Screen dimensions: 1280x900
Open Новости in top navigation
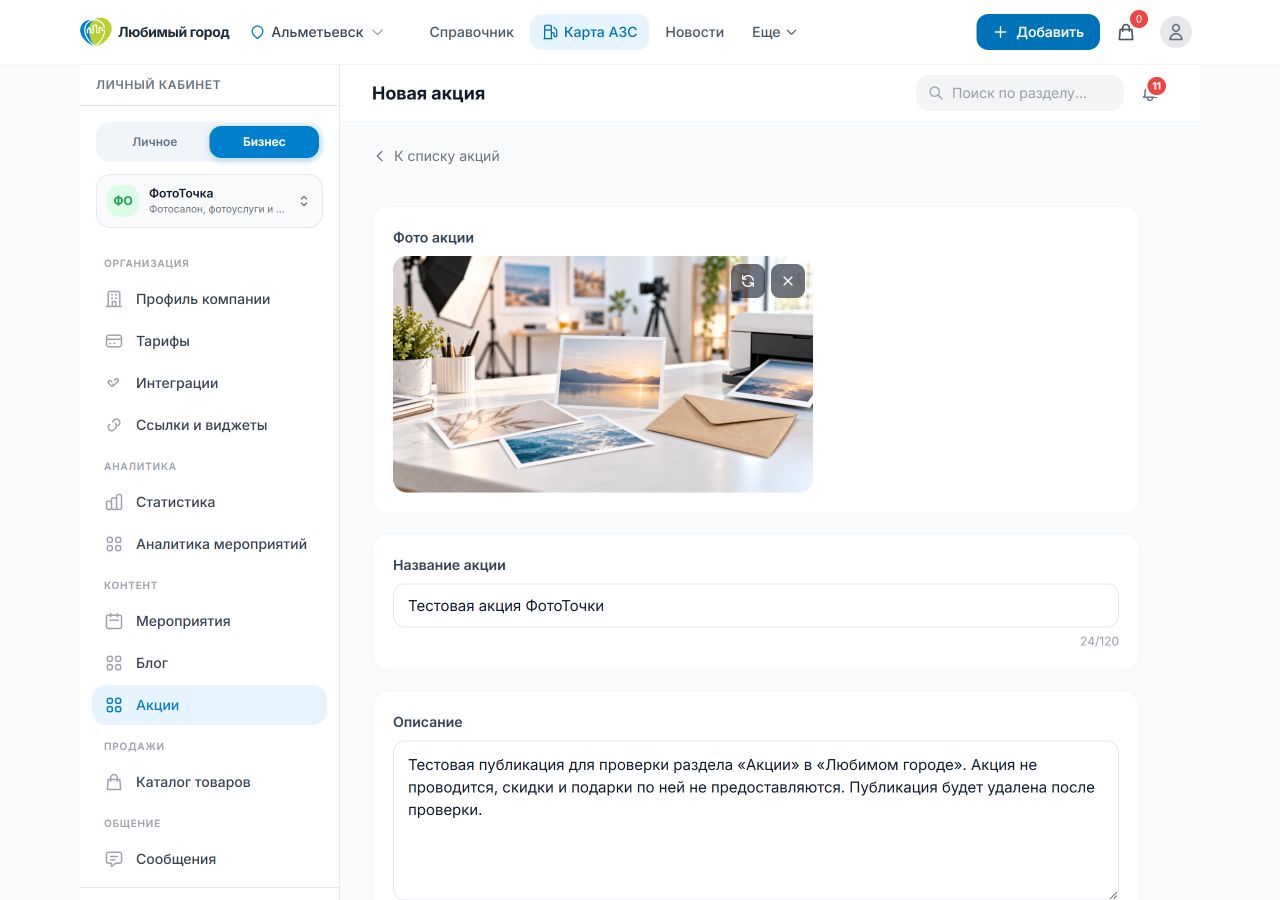tap(694, 32)
